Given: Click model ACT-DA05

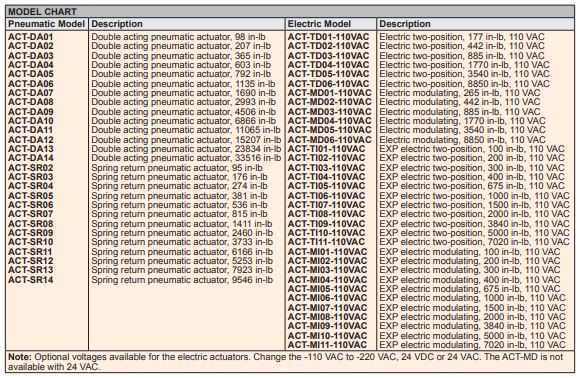Looking at the screenshot, I should [31, 74].
